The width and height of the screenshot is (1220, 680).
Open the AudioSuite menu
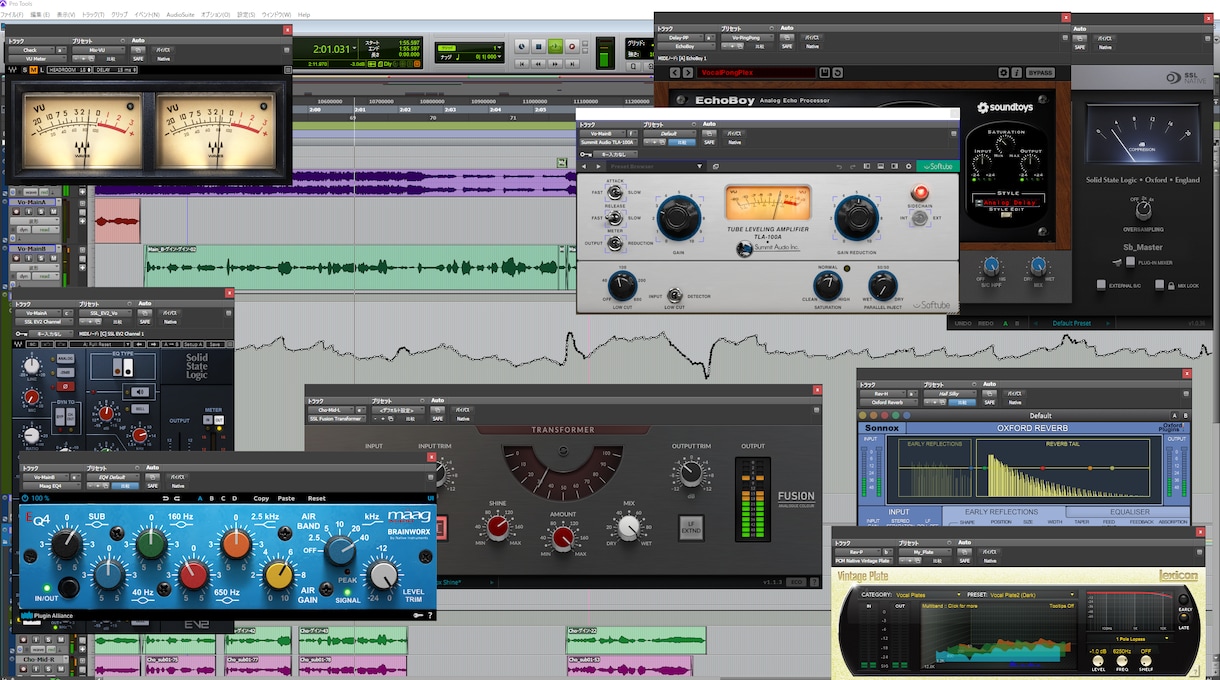tap(180, 15)
